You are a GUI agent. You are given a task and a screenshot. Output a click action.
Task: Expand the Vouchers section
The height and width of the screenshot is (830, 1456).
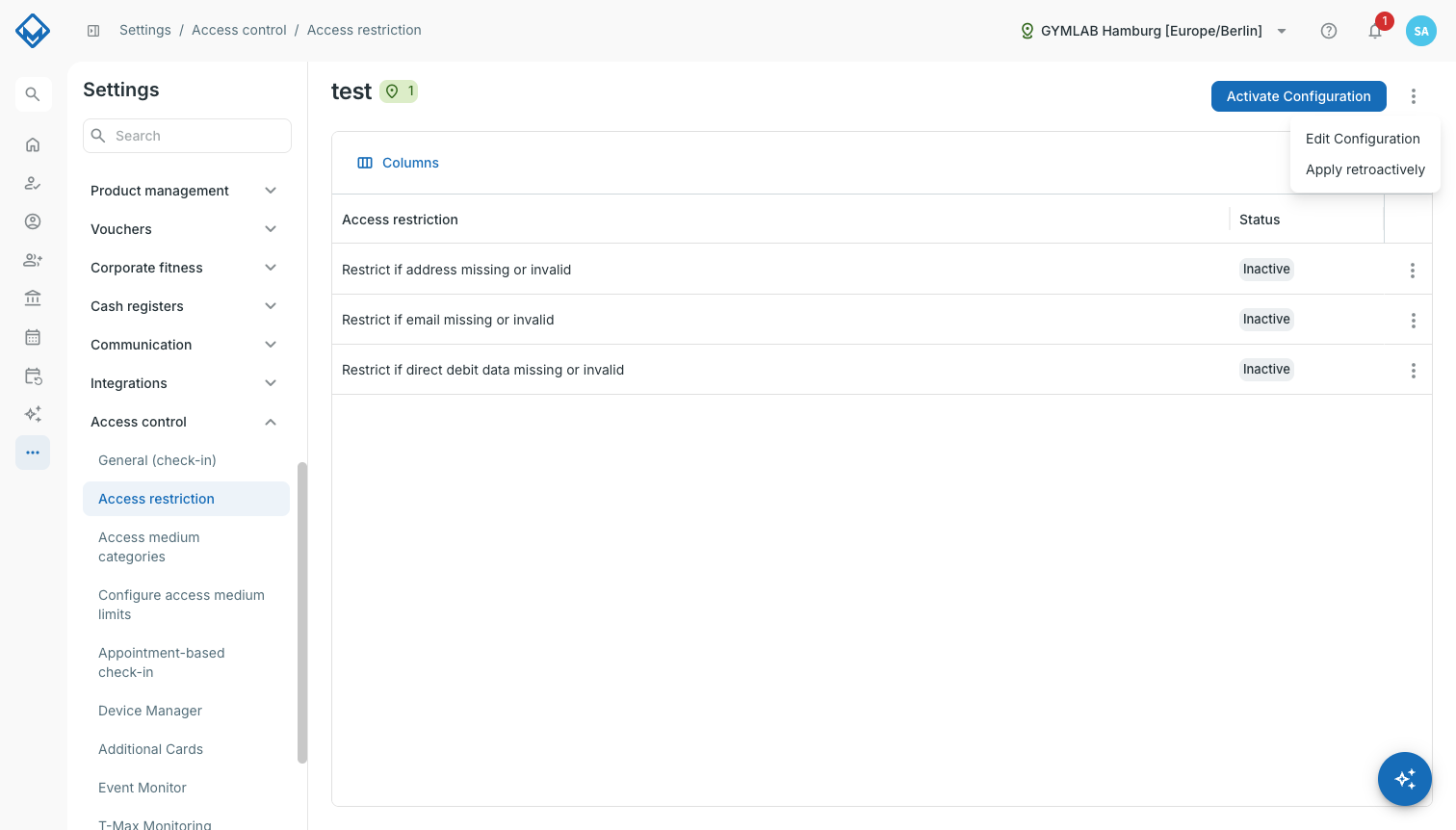pos(186,229)
